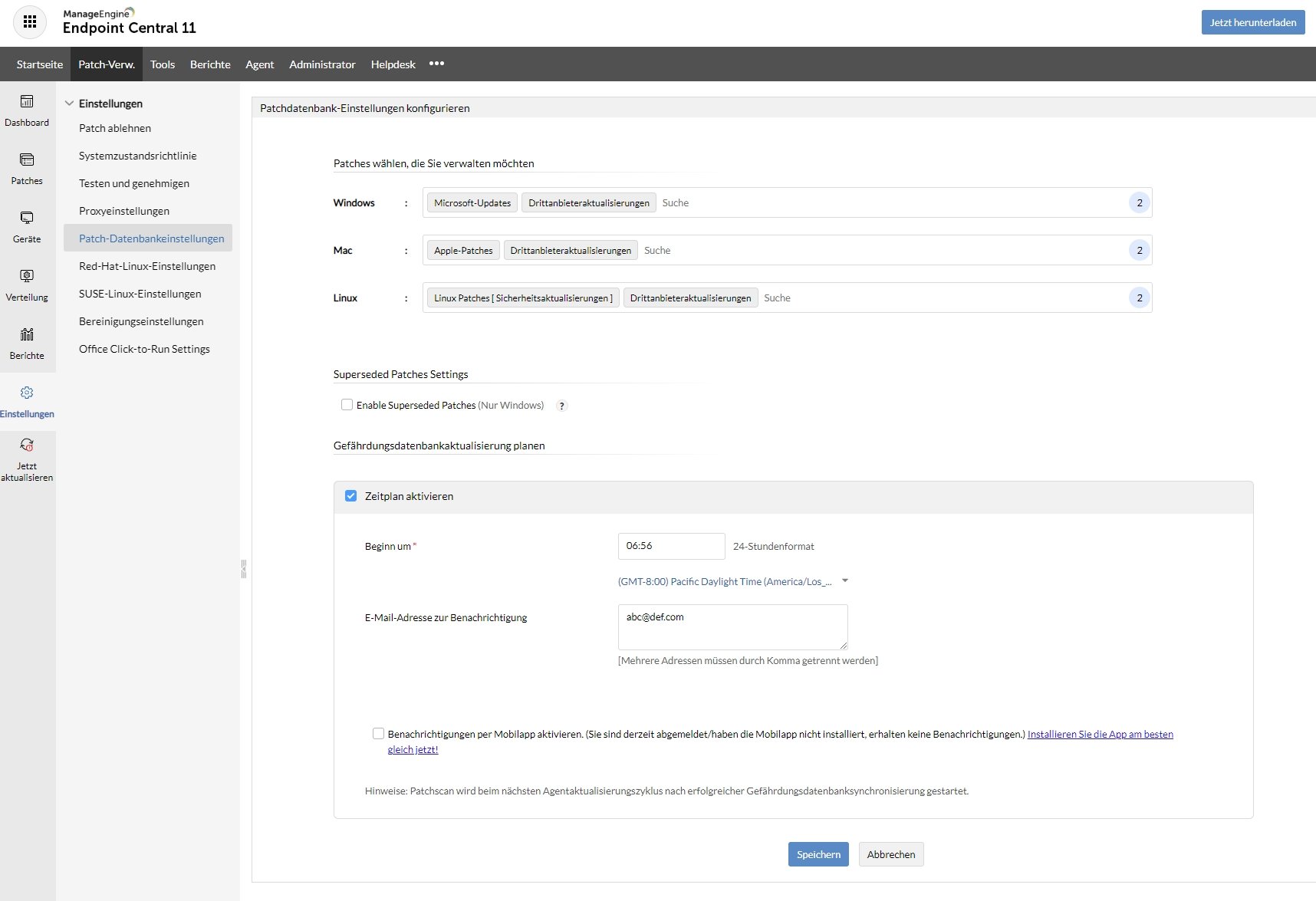Select the Berichte sidebar icon
The image size is (1316, 901).
(27, 343)
